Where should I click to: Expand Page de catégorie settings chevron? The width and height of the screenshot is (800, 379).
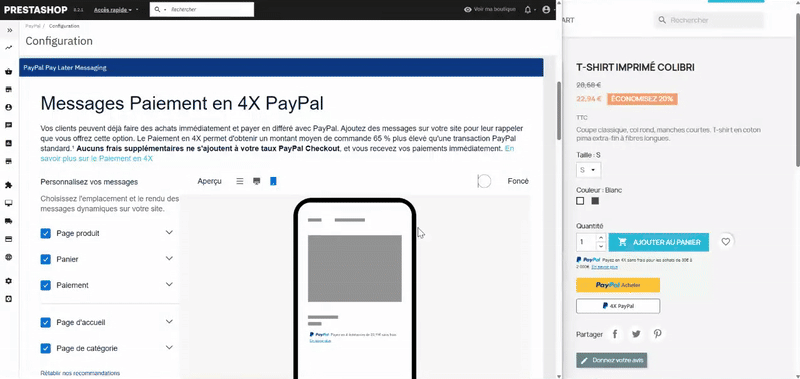169,348
